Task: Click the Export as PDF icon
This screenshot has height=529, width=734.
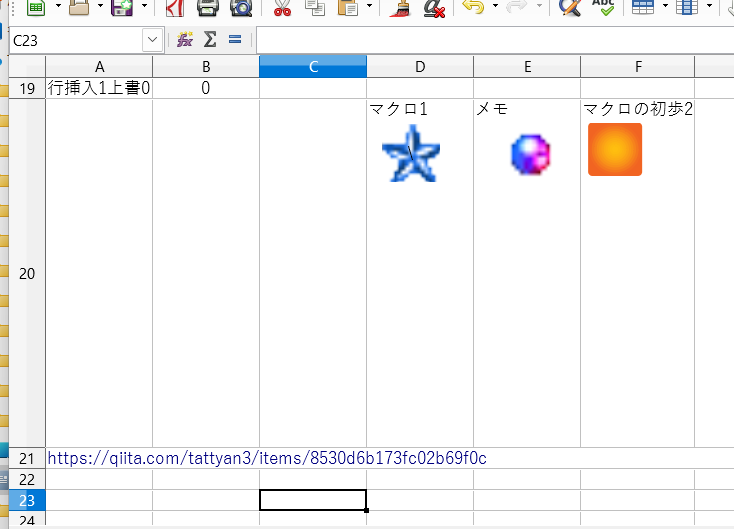Action: coord(175,7)
